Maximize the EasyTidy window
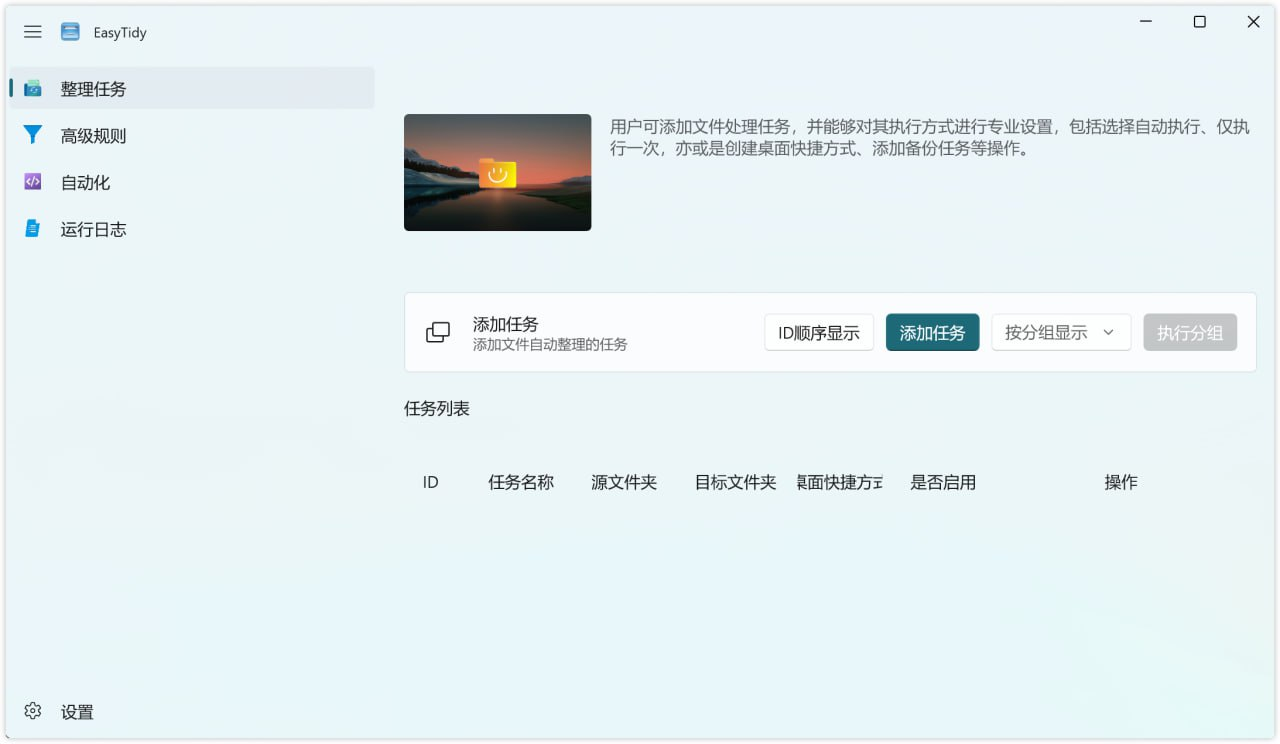Screen dimensions: 1280x744 click(1199, 22)
